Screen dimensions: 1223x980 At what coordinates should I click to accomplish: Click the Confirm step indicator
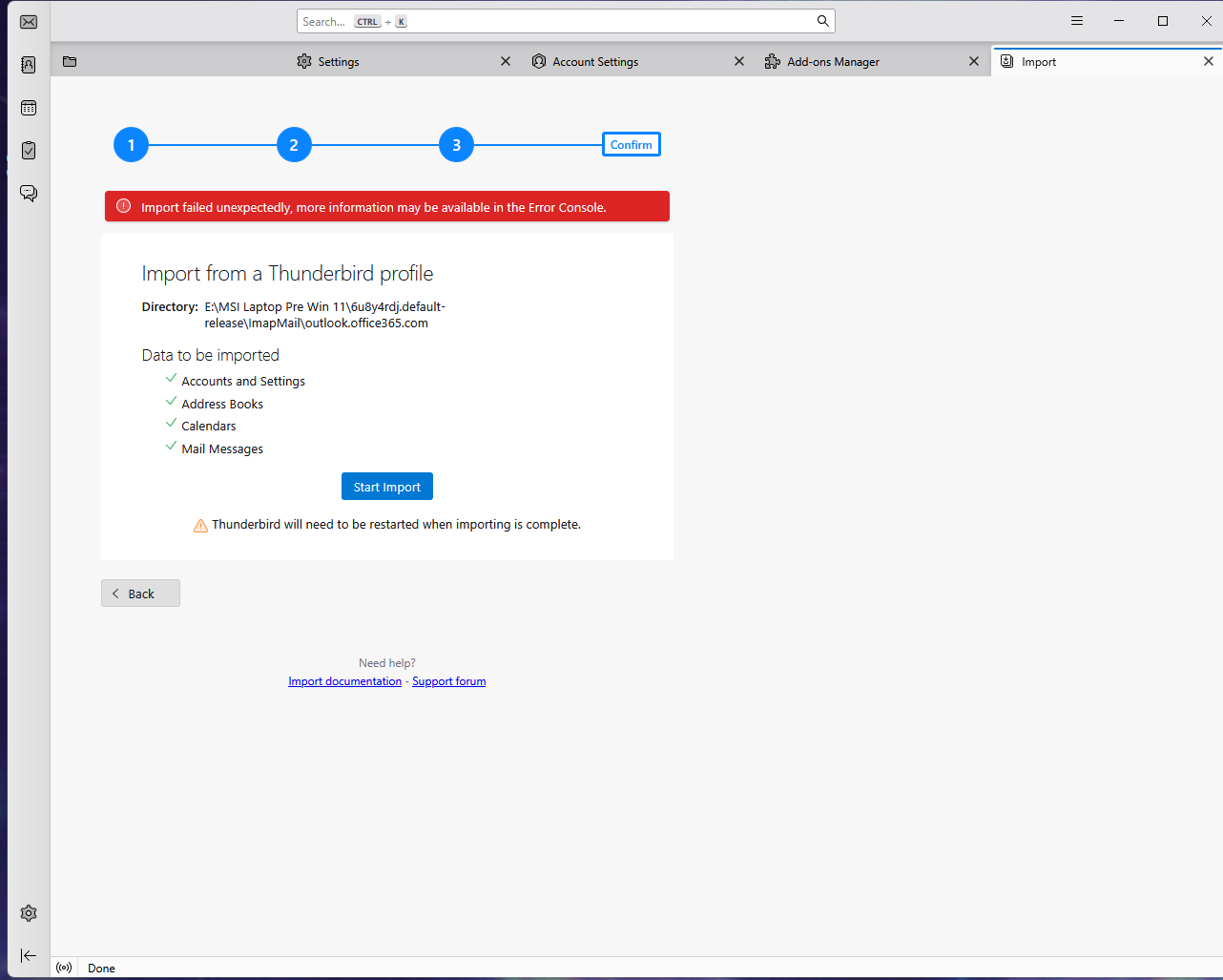pyautogui.click(x=632, y=145)
